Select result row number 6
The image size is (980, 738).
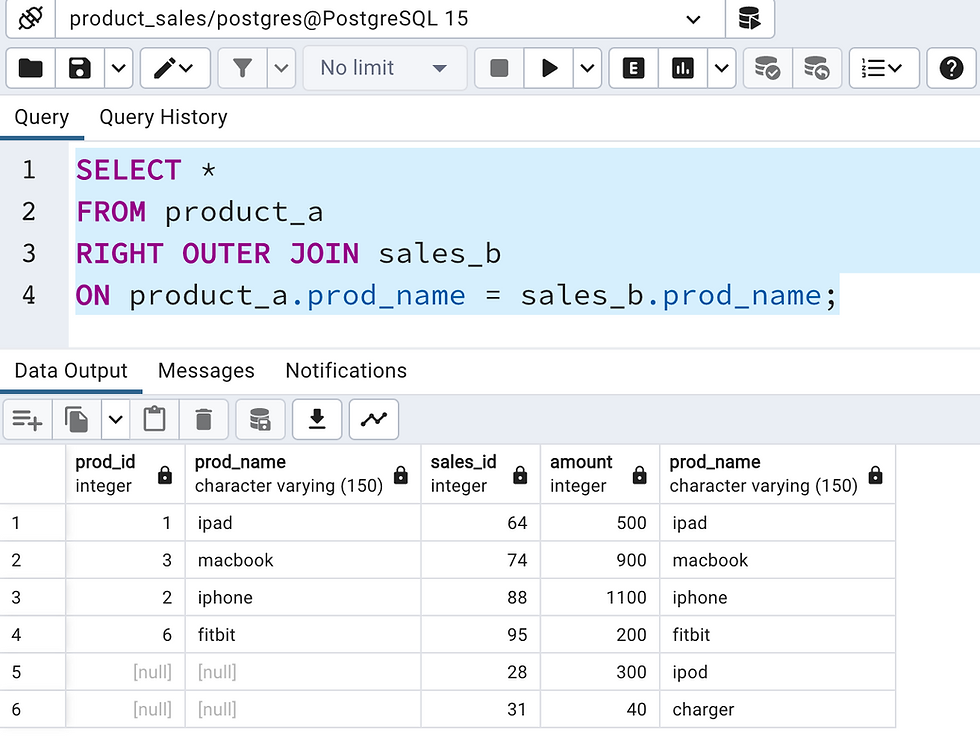[x=32, y=709]
